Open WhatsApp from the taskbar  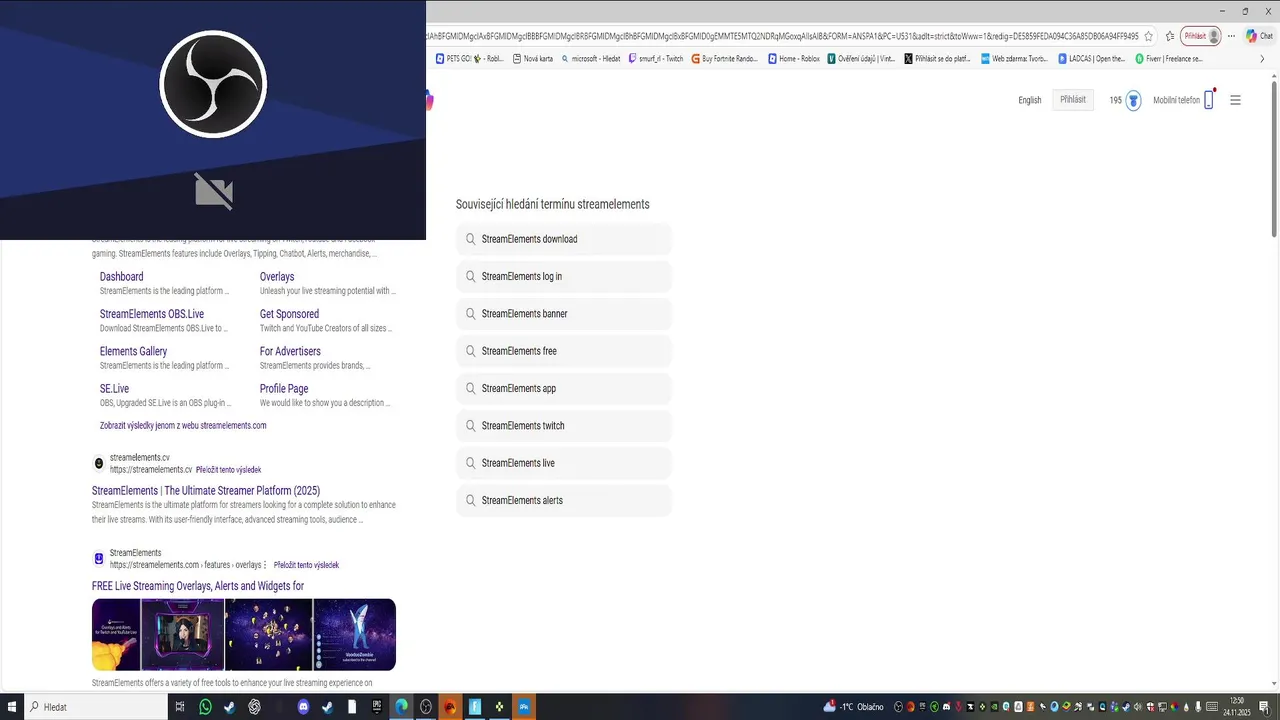(206, 707)
